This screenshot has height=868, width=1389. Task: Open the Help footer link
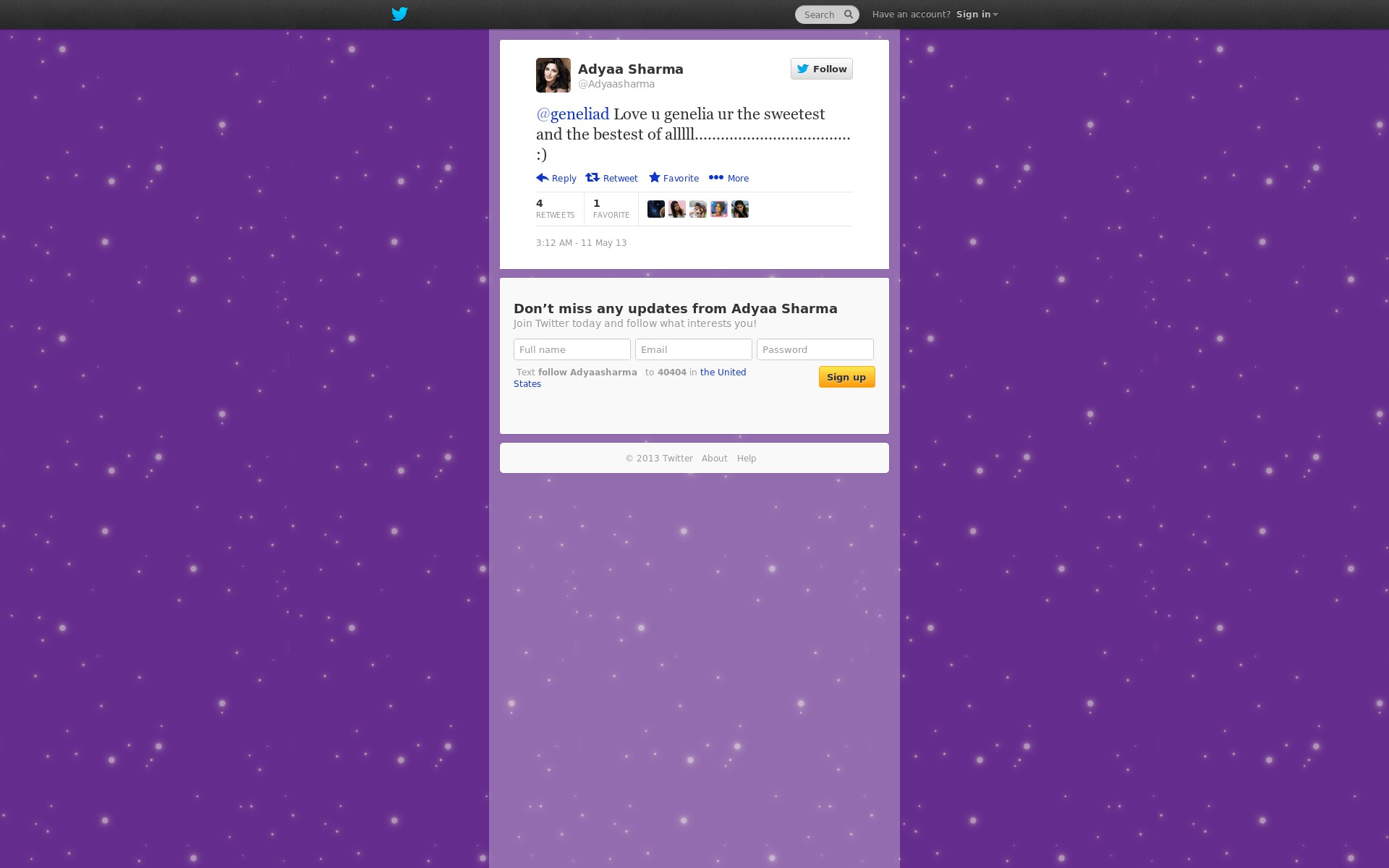[747, 459]
